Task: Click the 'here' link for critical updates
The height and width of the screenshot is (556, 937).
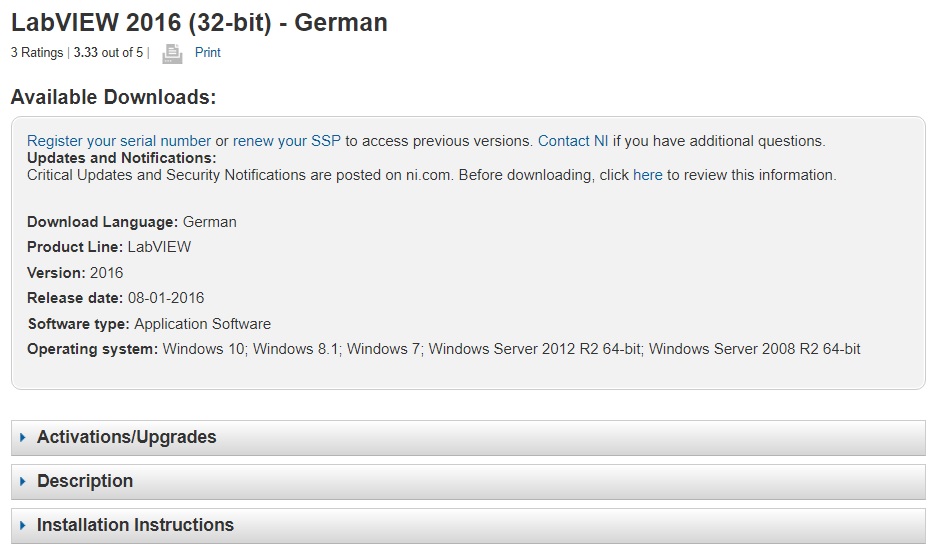Action: 648,175
